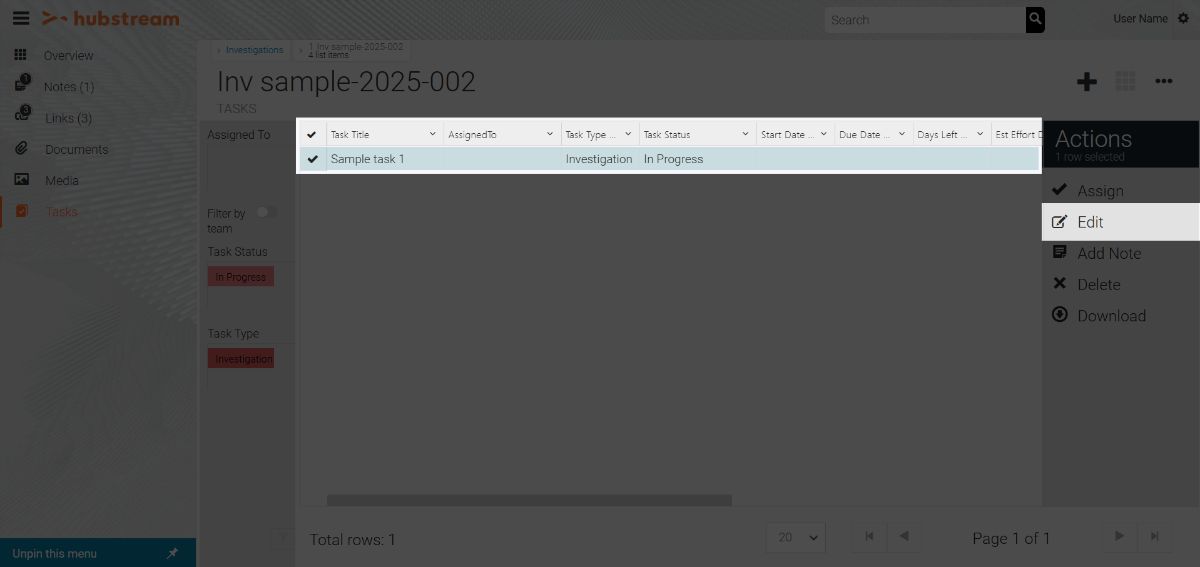Open the Start Date column dropdown
The image size is (1200, 567).
824,134
